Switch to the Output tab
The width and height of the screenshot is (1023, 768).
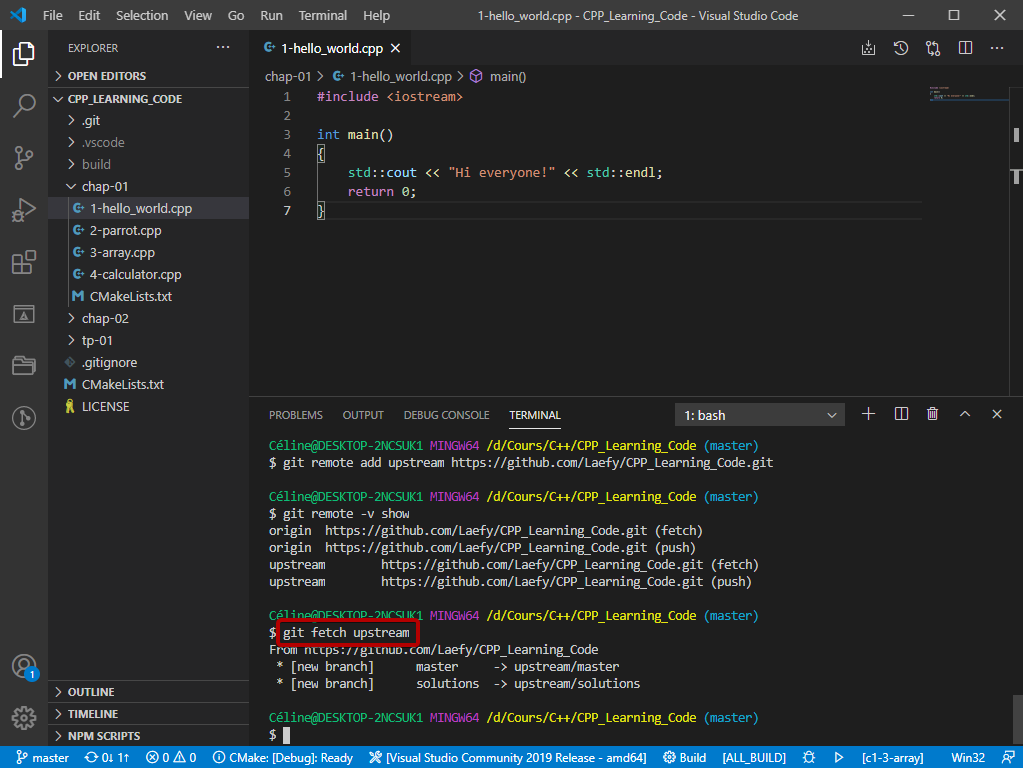[x=363, y=415]
